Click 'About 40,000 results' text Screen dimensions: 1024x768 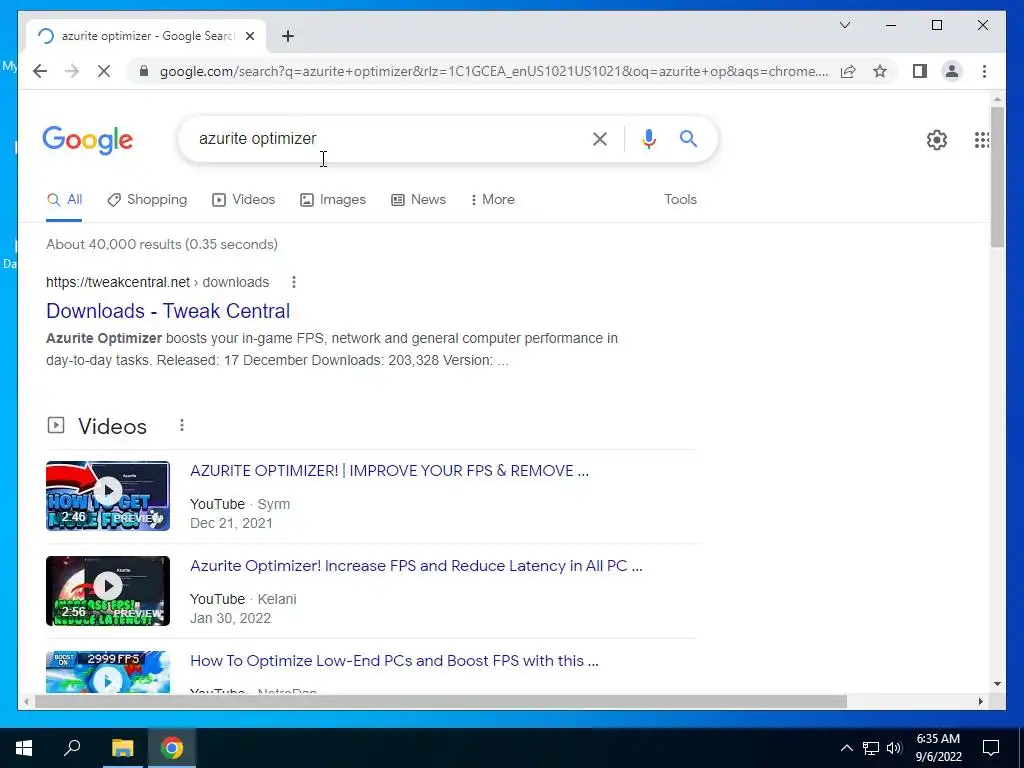[114, 244]
